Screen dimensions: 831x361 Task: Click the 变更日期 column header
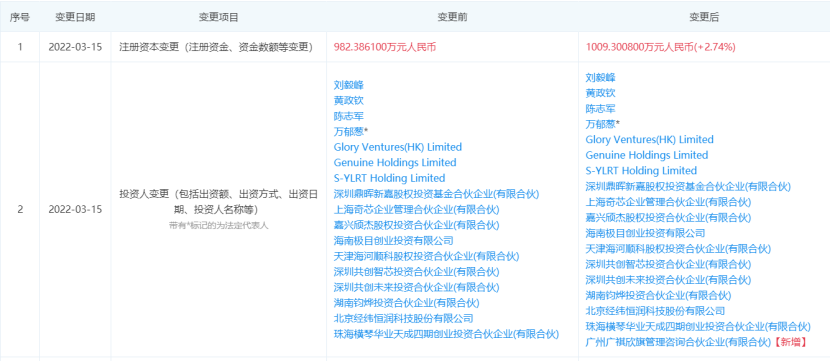[75, 17]
